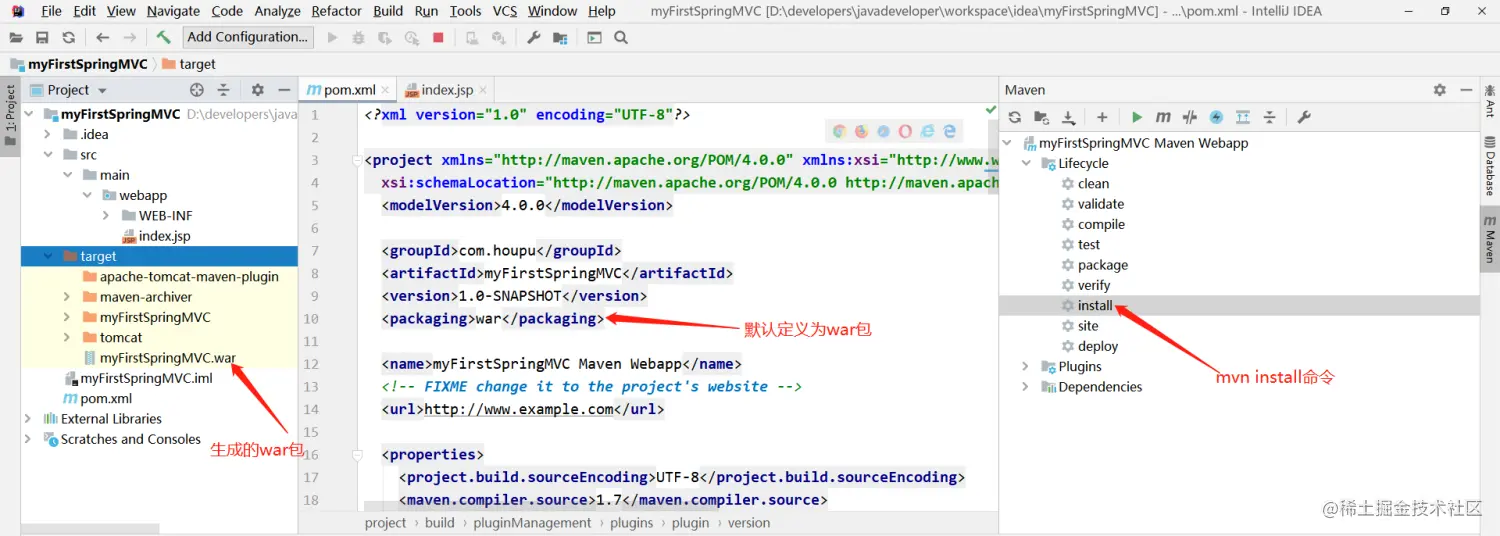Add Maven project with plus icon
Viewport: 1500px width, 536px height.
(x=1102, y=117)
